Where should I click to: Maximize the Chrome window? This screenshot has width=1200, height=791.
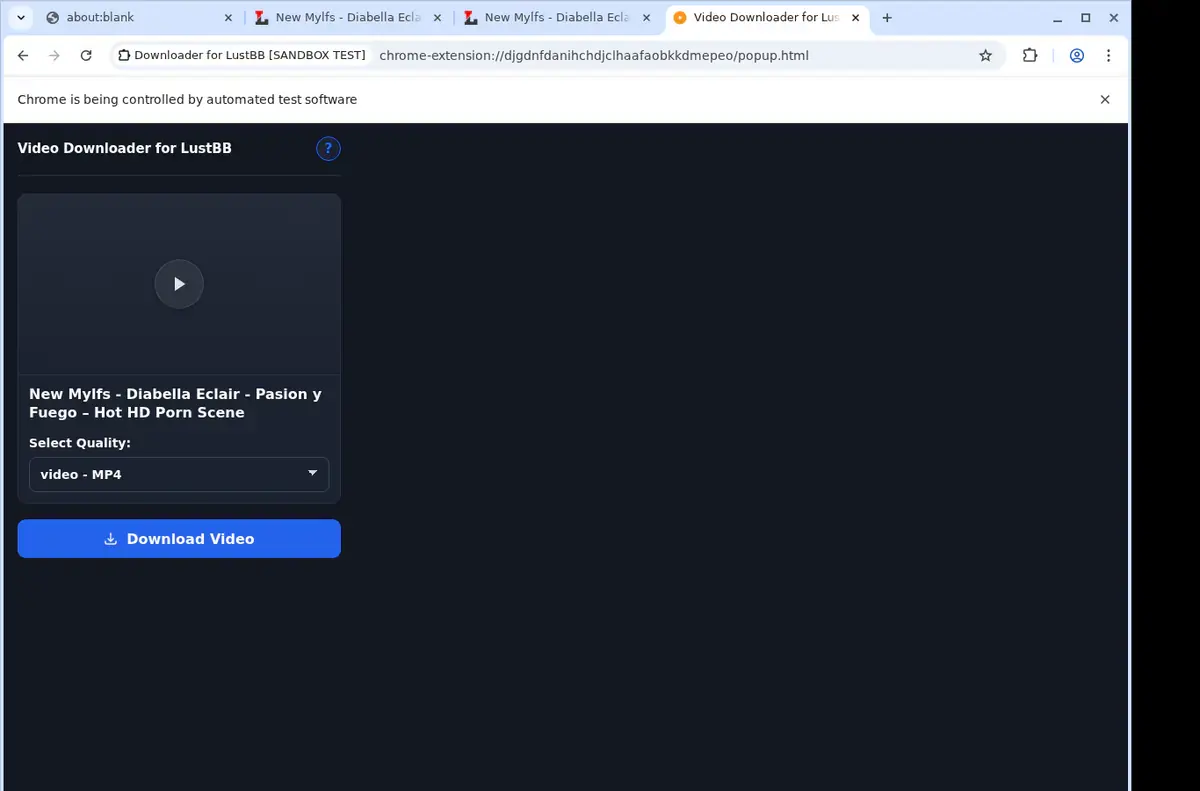(1086, 17)
